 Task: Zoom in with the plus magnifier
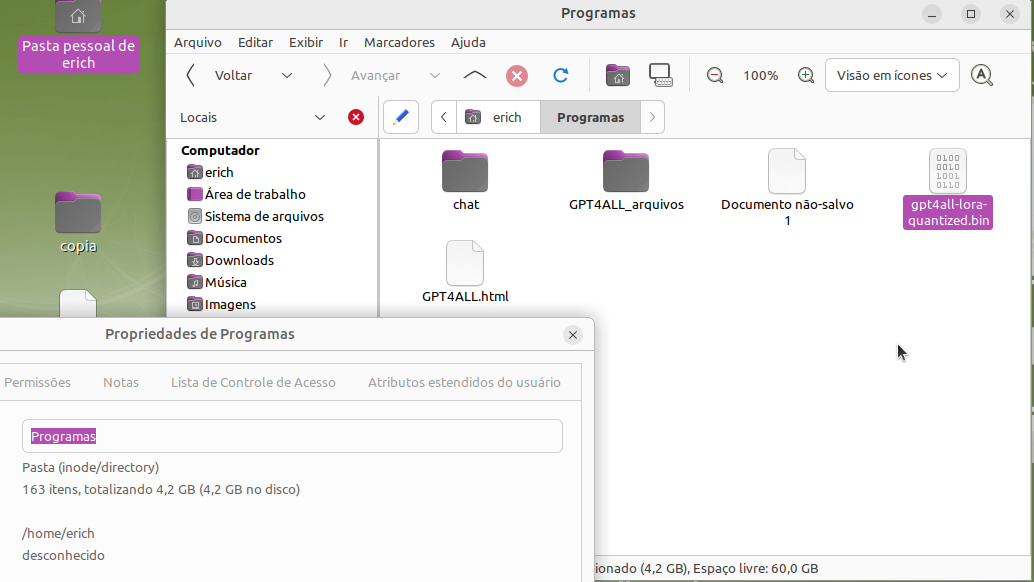click(x=806, y=75)
